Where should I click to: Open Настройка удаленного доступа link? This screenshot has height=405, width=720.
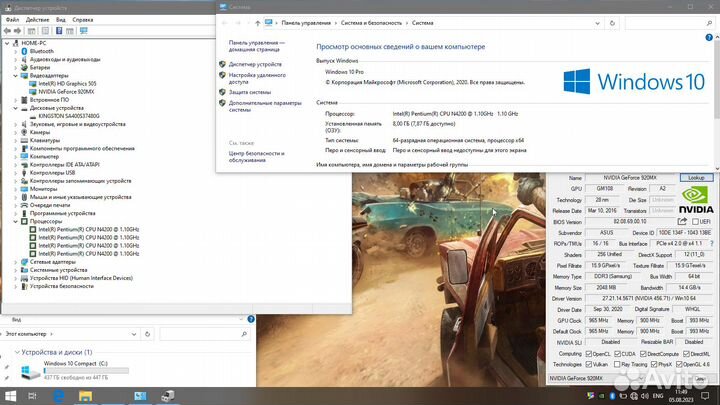click(257, 79)
